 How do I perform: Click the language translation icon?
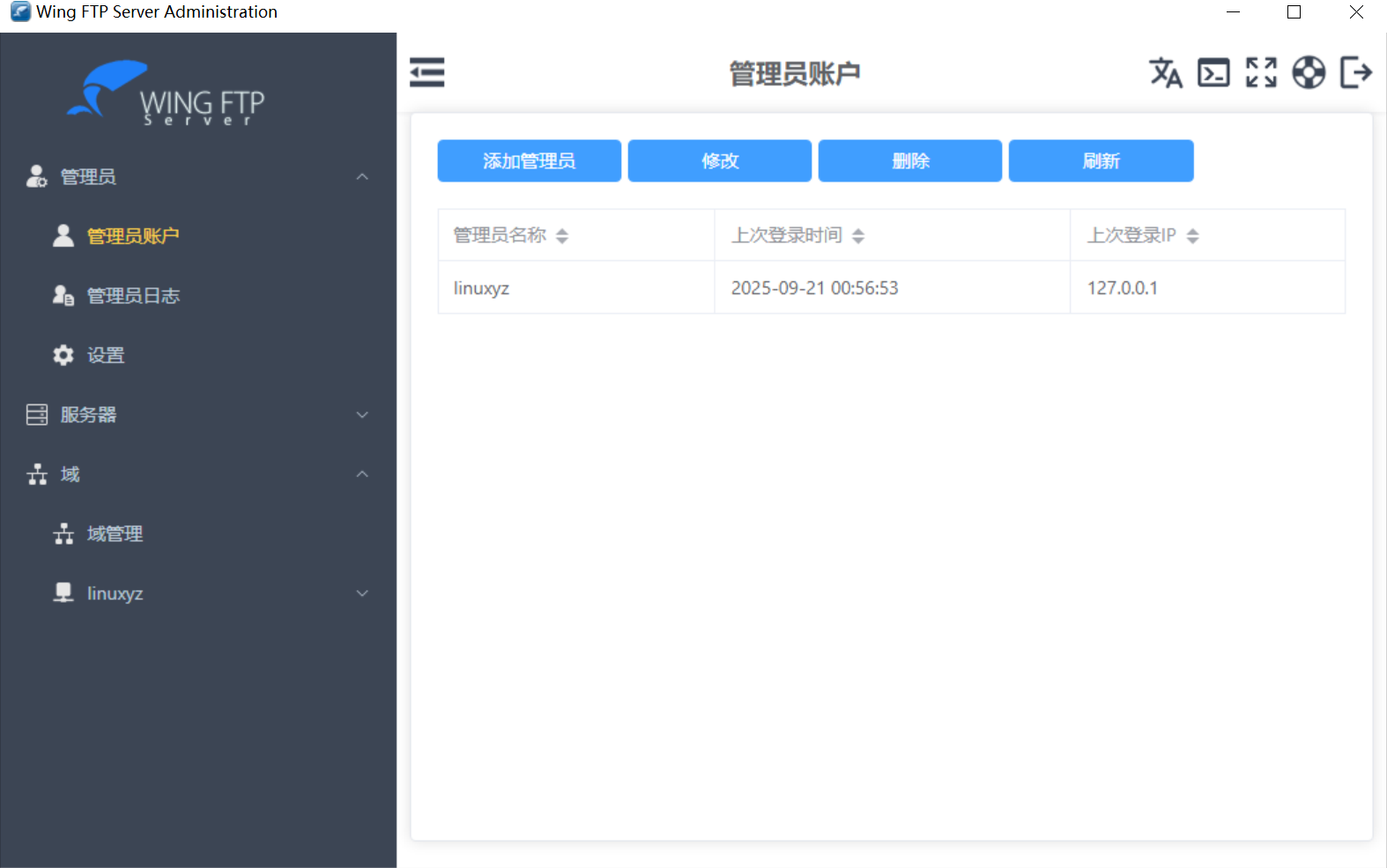[1165, 72]
